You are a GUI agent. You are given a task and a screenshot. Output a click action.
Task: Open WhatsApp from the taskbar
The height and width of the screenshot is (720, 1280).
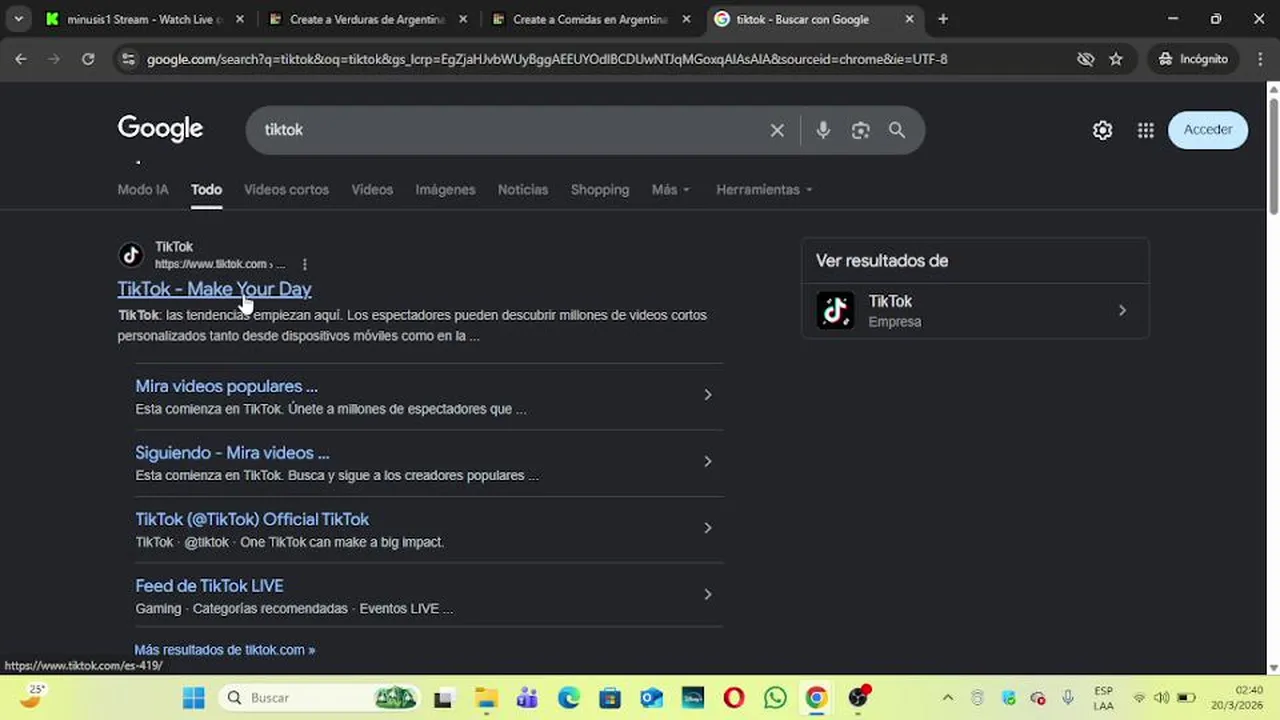coord(775,697)
